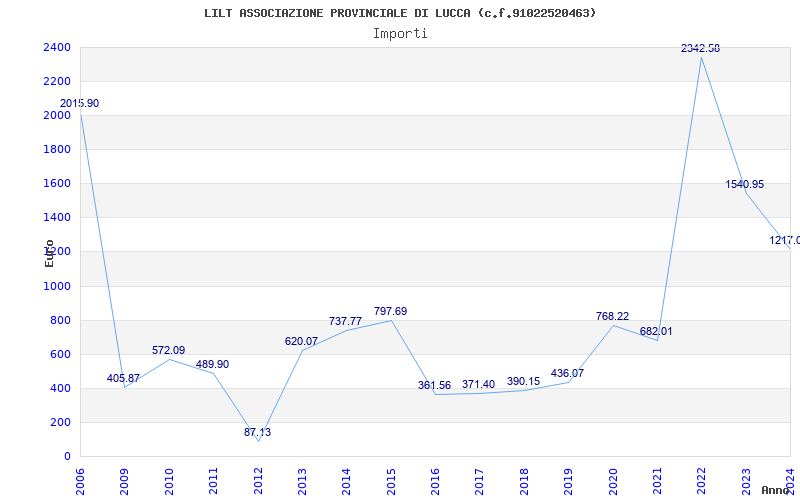Select the x-axis year 2015
The image size is (800, 500).
click(x=391, y=481)
